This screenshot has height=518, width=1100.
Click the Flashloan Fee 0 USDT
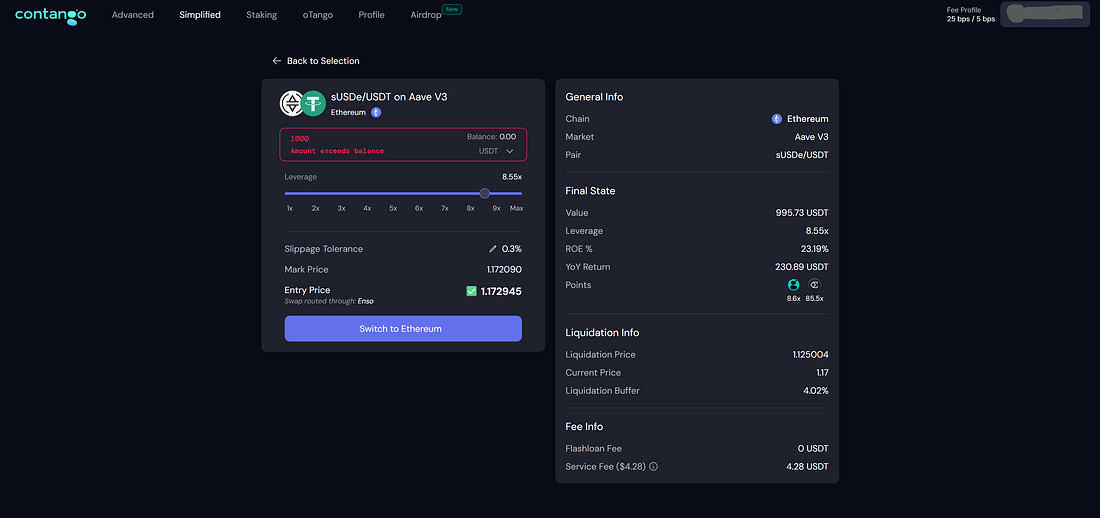click(813, 449)
